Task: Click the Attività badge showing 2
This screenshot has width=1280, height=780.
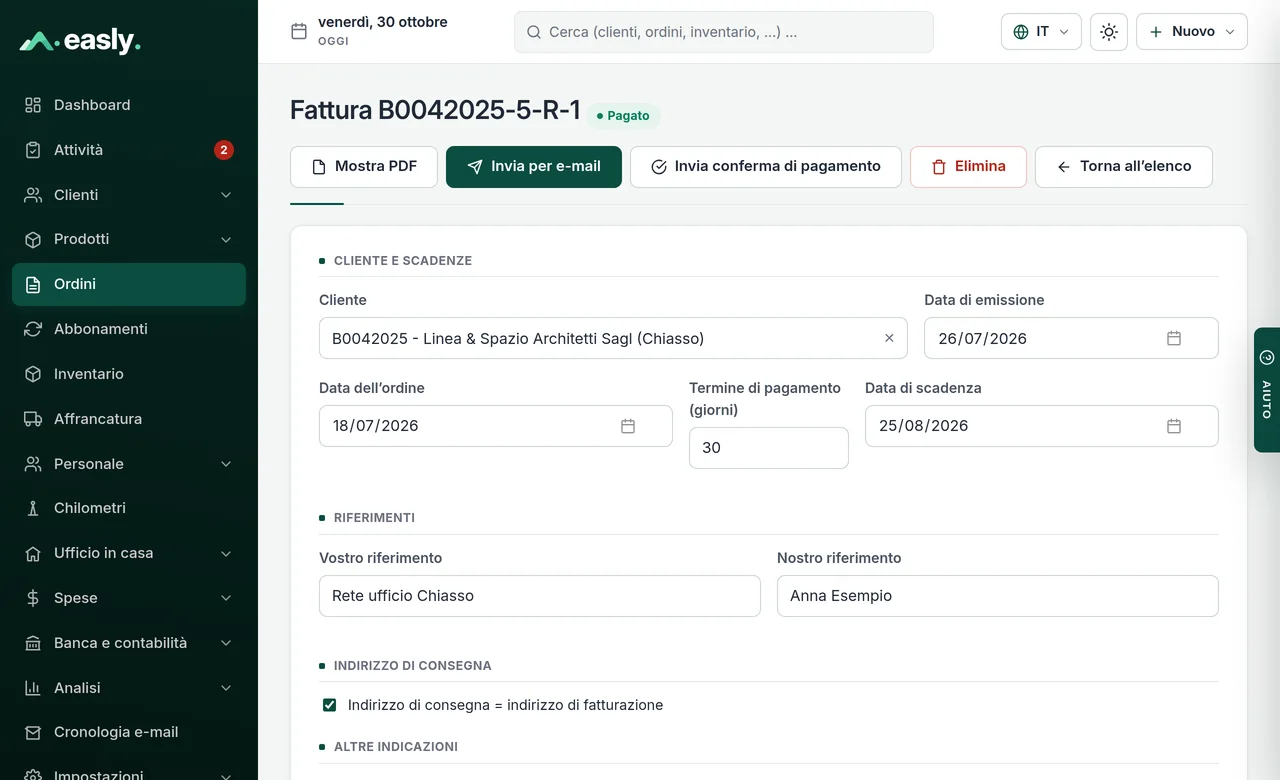Action: point(224,150)
